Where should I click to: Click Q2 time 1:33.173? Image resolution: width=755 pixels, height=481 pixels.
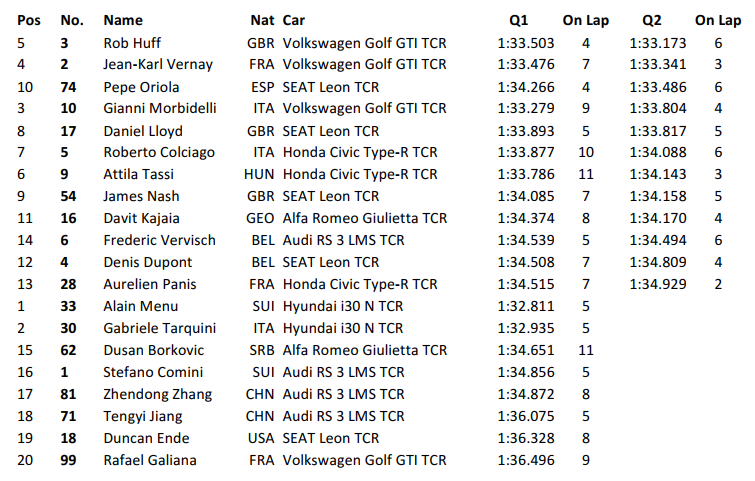[658, 43]
